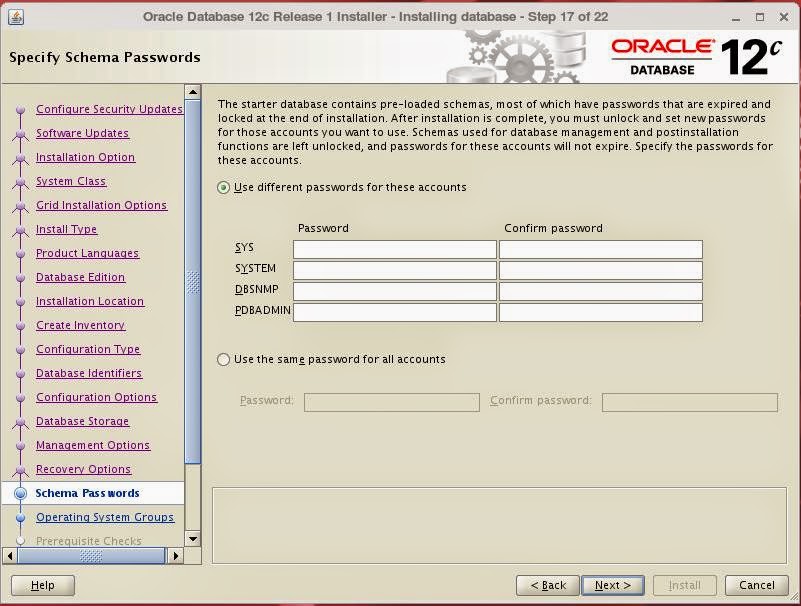Click the SYS confirm password field
Screen dimensions: 801x606
pos(601,249)
